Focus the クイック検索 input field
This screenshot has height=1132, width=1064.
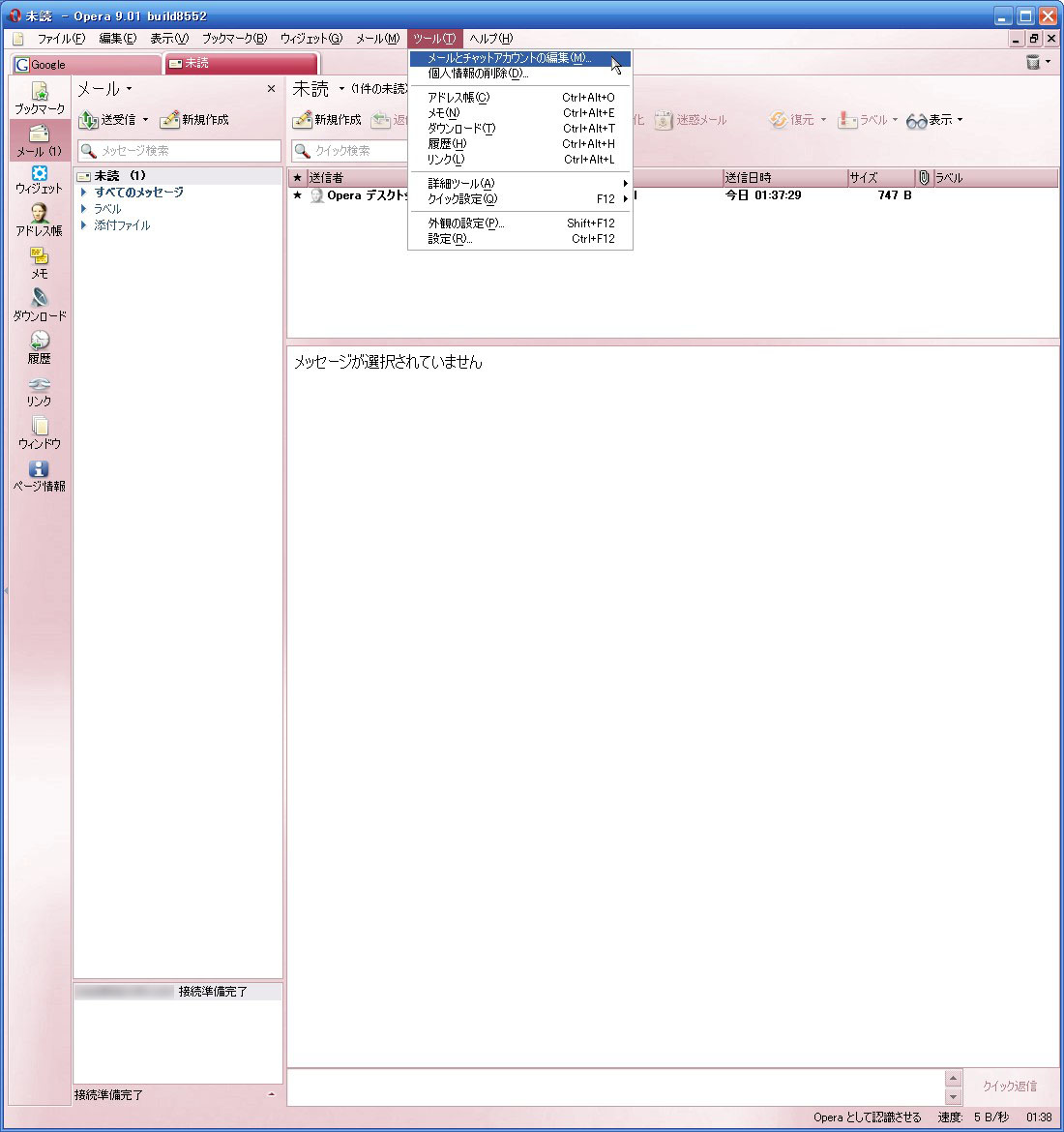tap(350, 151)
